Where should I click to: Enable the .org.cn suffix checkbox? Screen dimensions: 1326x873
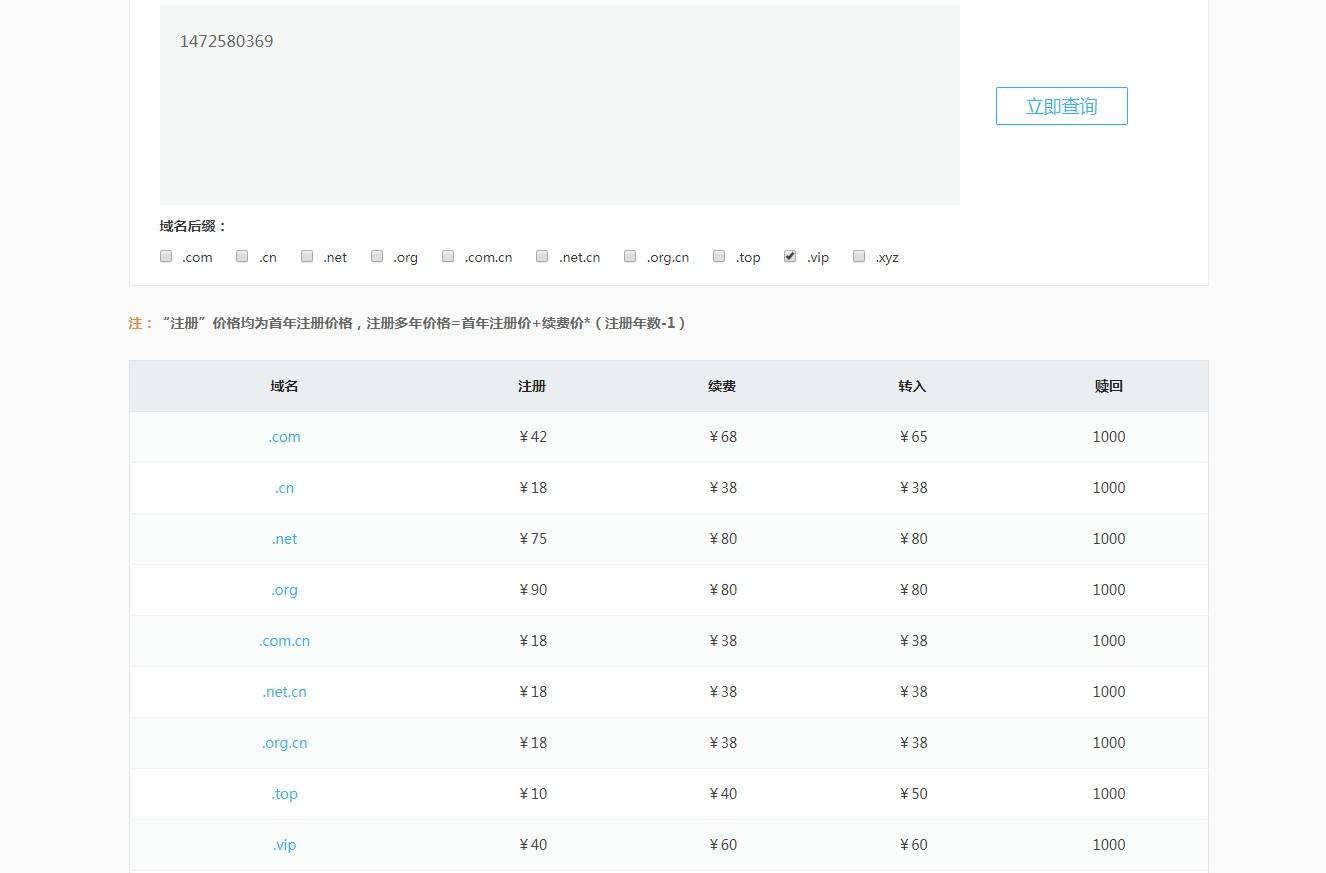[629, 256]
